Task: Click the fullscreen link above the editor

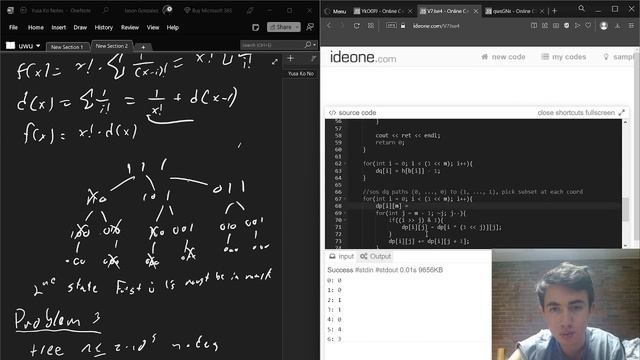Action: 601,113
